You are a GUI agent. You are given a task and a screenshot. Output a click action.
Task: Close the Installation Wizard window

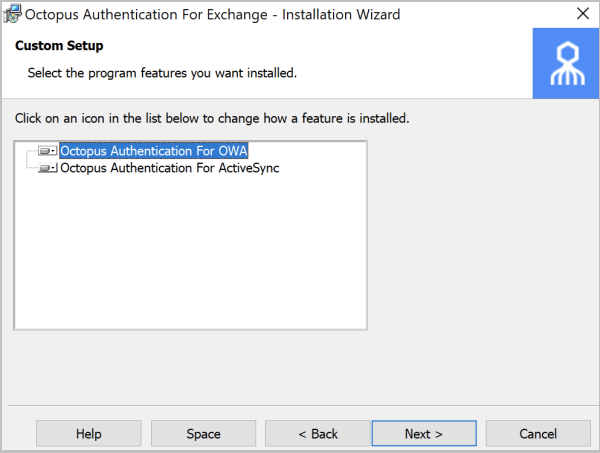coord(583,14)
